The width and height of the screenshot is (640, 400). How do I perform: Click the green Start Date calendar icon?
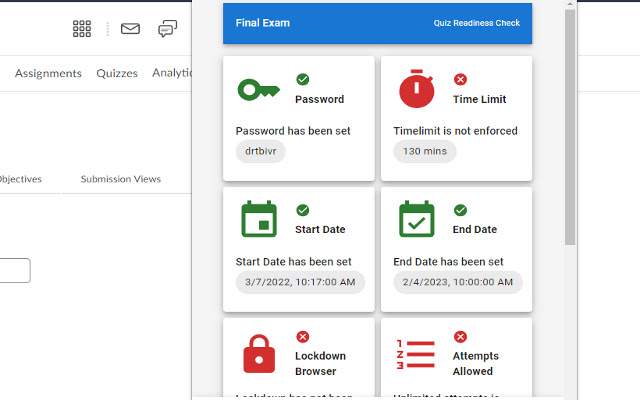[x=259, y=219]
